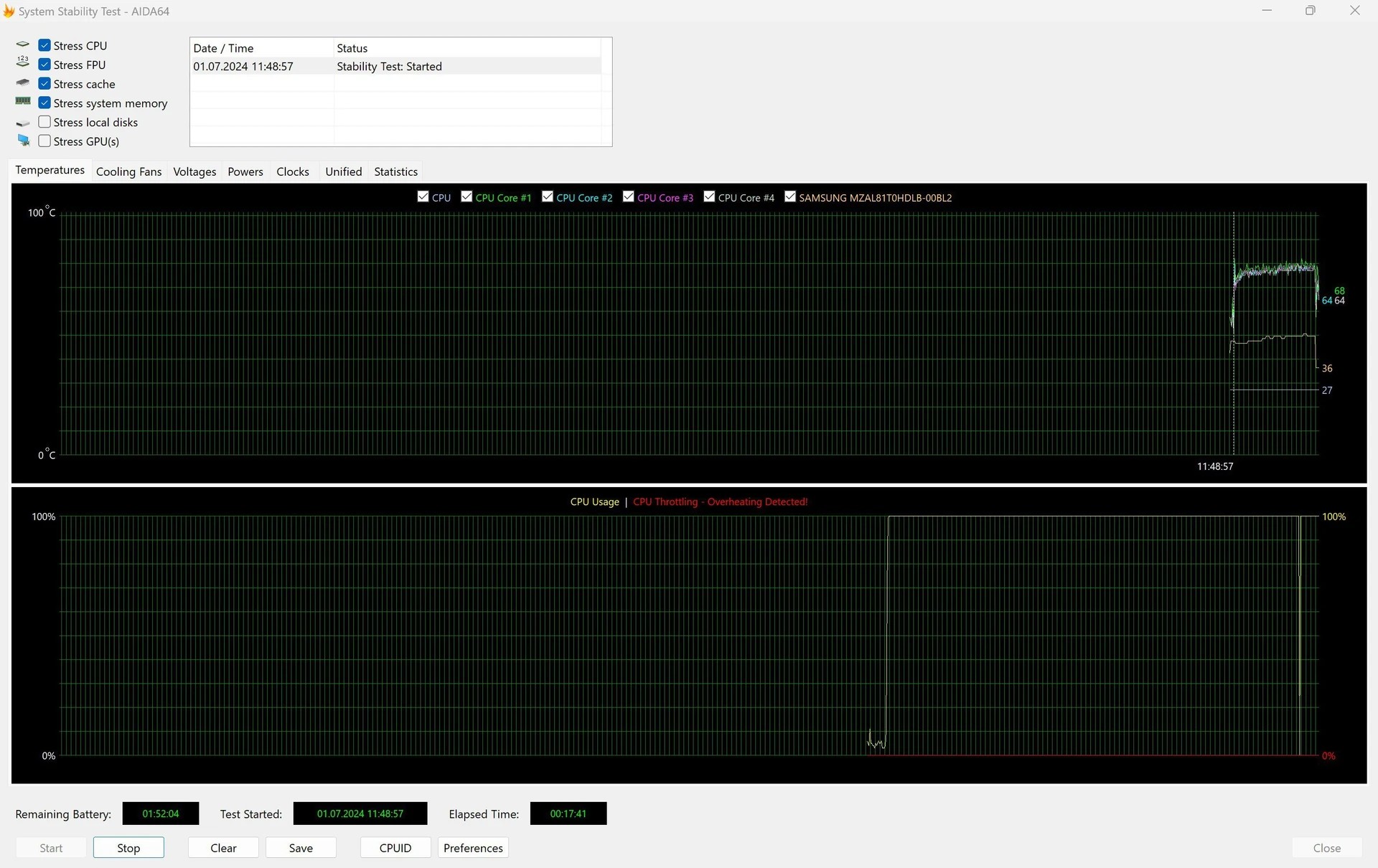
Task: Click the FPU stress icon
Action: [23, 62]
